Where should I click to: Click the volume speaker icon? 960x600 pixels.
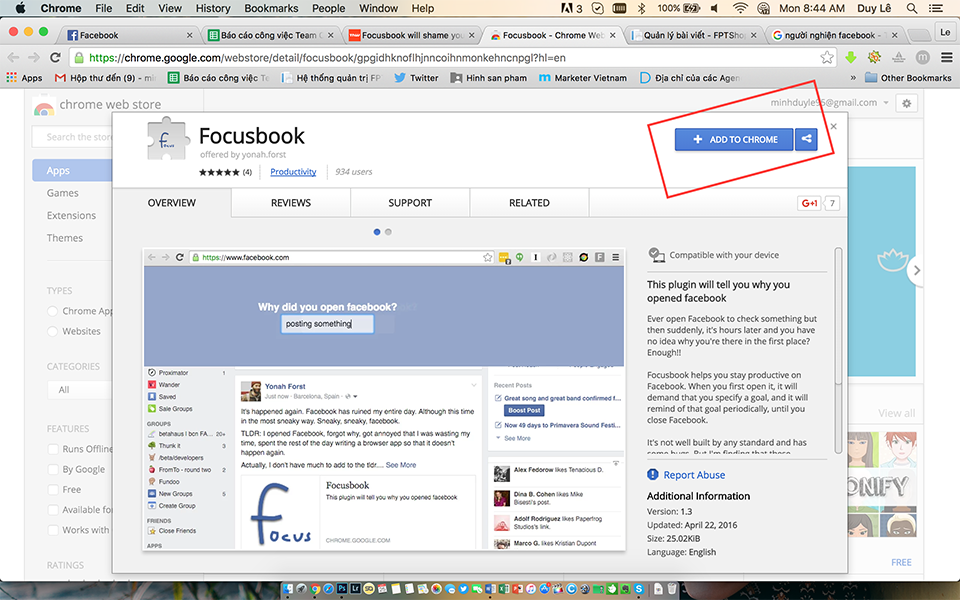(x=714, y=8)
